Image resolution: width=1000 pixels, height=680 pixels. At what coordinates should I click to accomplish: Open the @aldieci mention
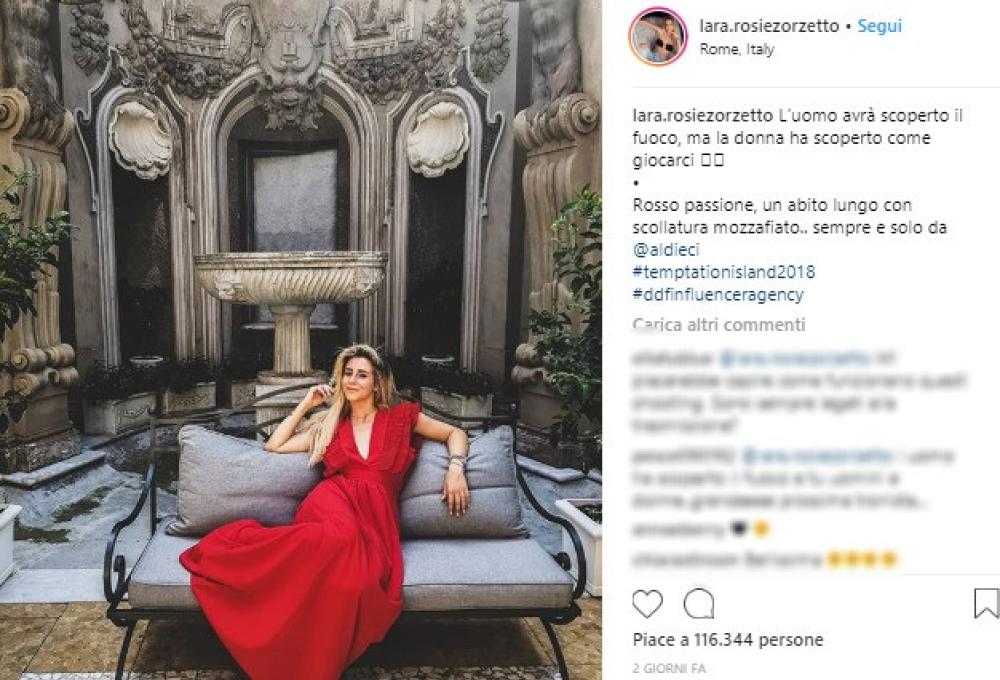click(666, 249)
